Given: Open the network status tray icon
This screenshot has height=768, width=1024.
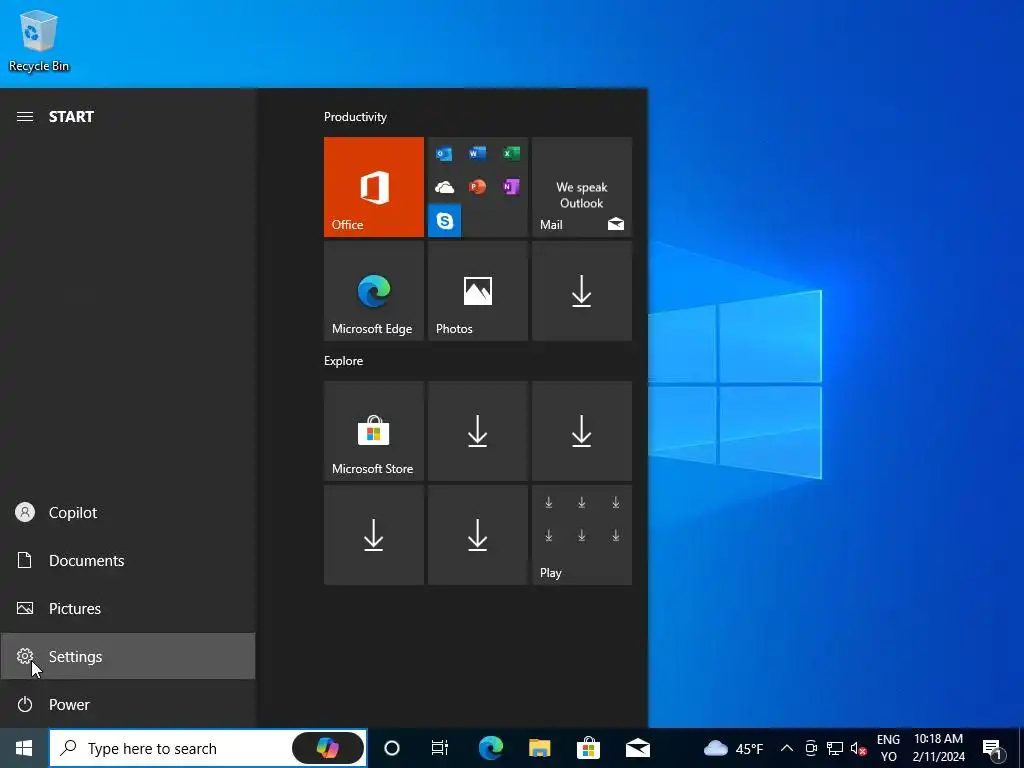Looking at the screenshot, I should [835, 748].
